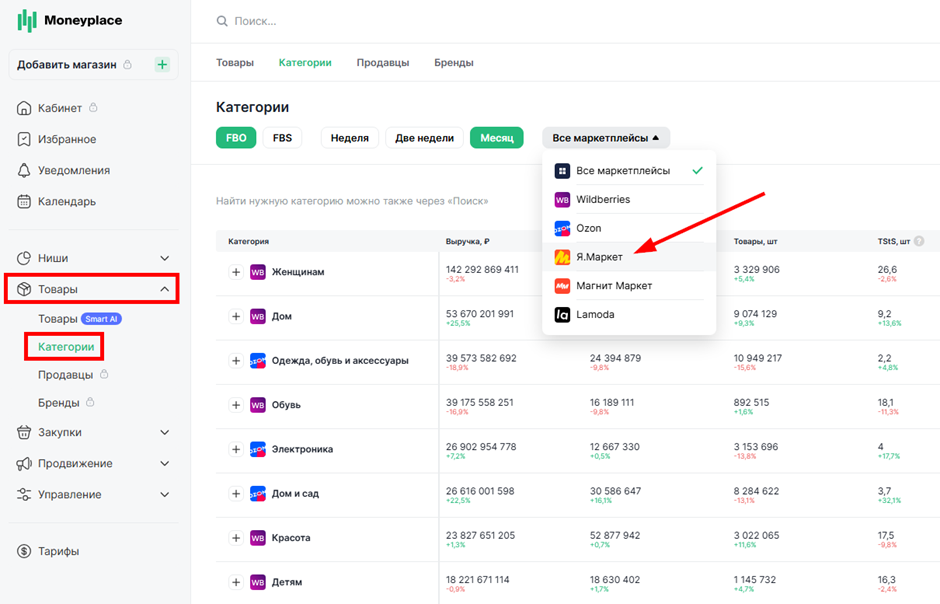
Task: Sort by Товары, шт column header
Action: [755, 241]
